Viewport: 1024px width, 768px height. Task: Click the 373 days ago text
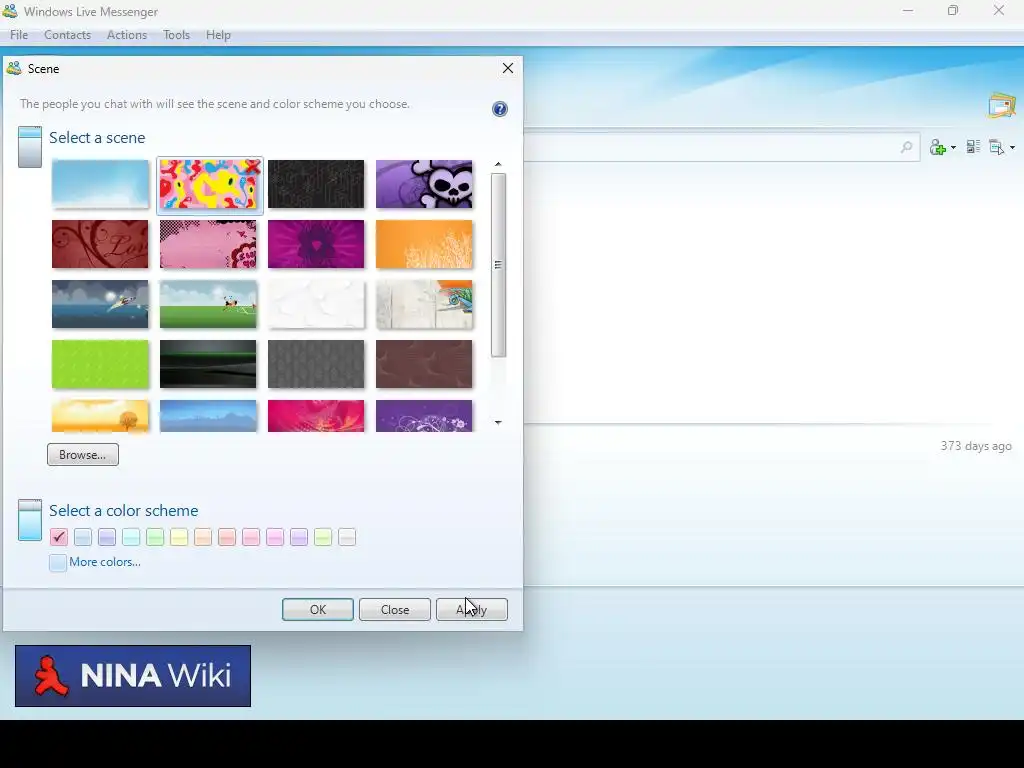coord(976,446)
